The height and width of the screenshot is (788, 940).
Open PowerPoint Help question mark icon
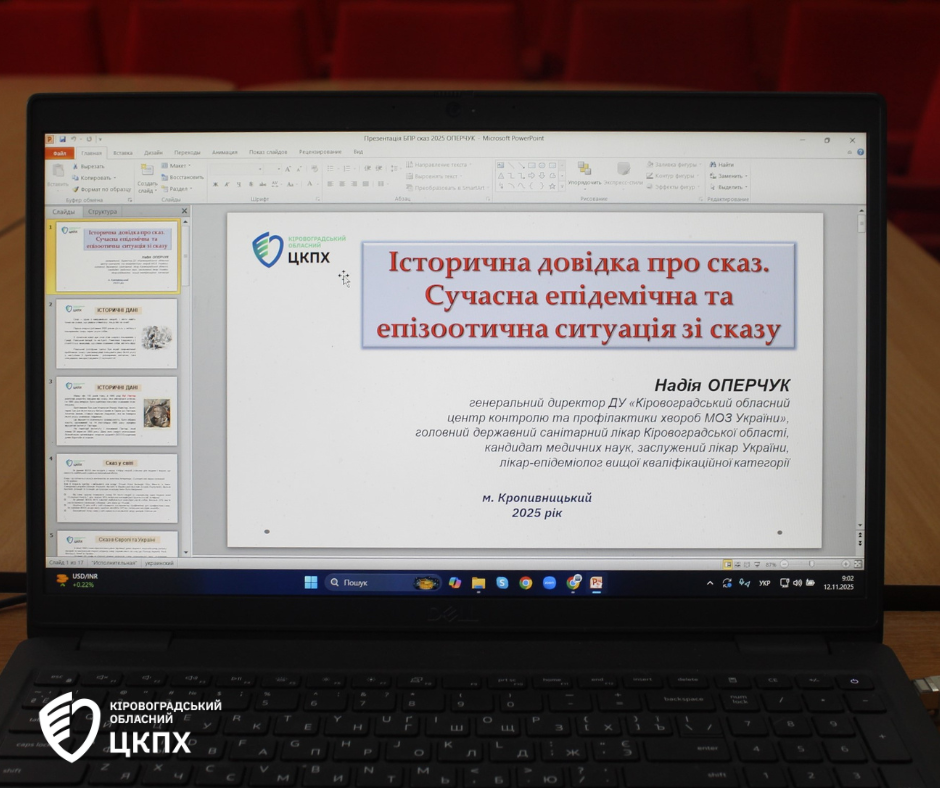(x=860, y=152)
